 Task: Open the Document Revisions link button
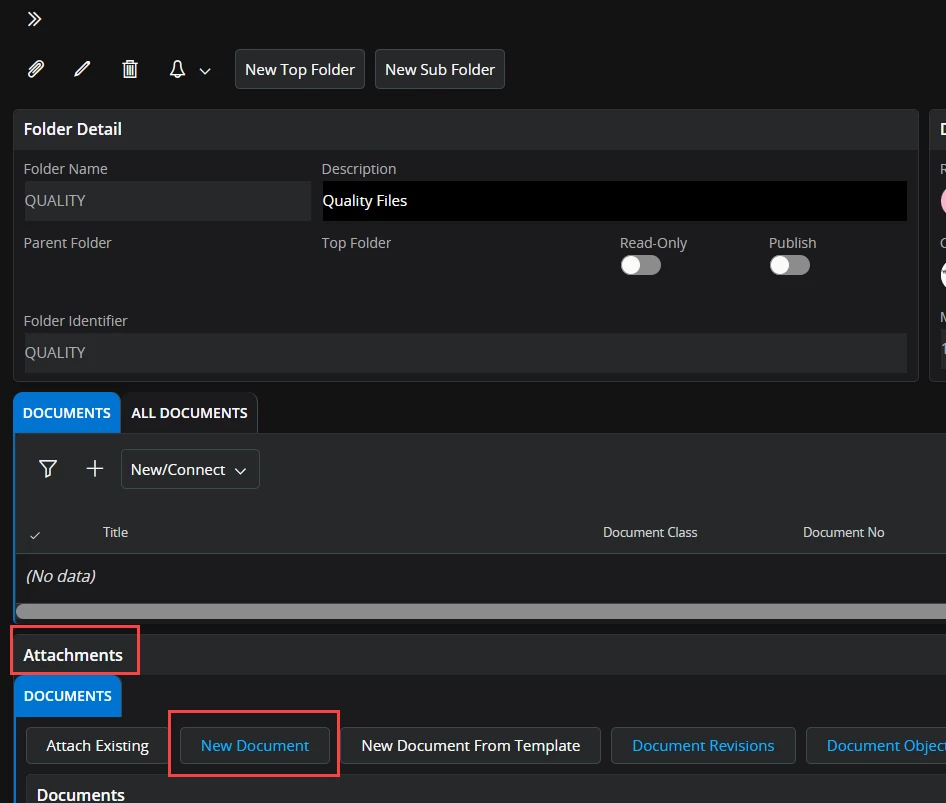pyautogui.click(x=703, y=745)
